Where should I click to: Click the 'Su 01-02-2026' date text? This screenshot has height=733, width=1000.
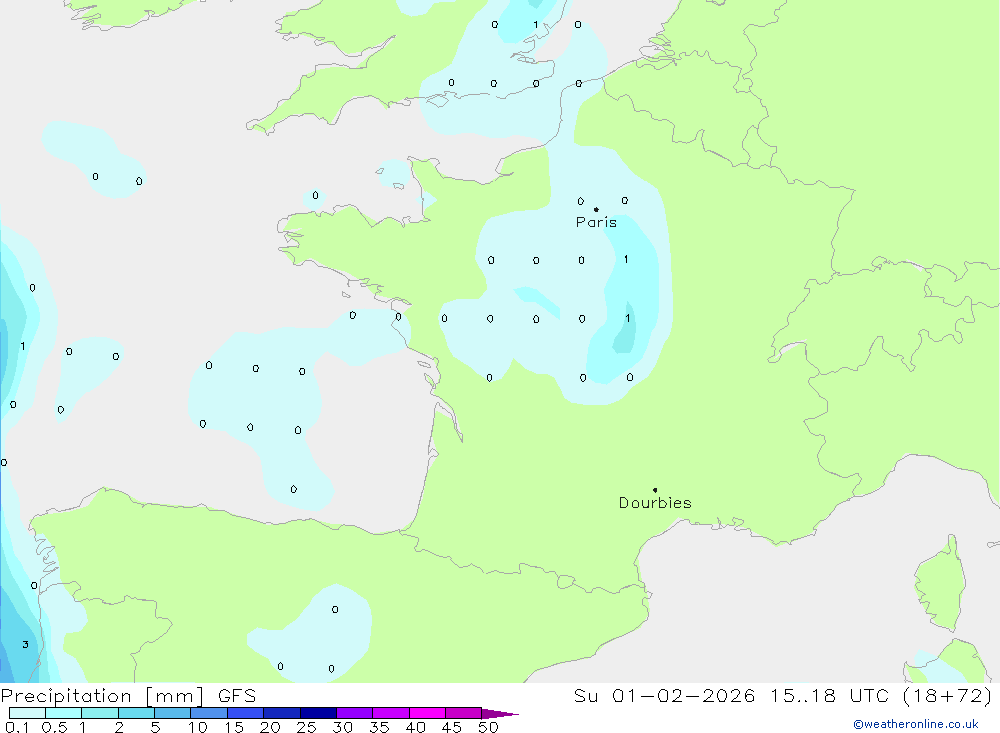(664, 695)
